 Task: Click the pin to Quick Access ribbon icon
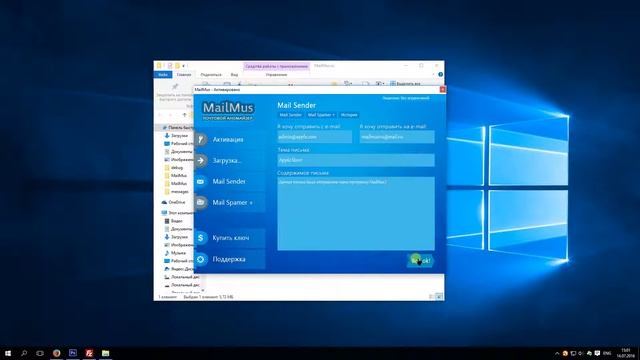click(175, 87)
